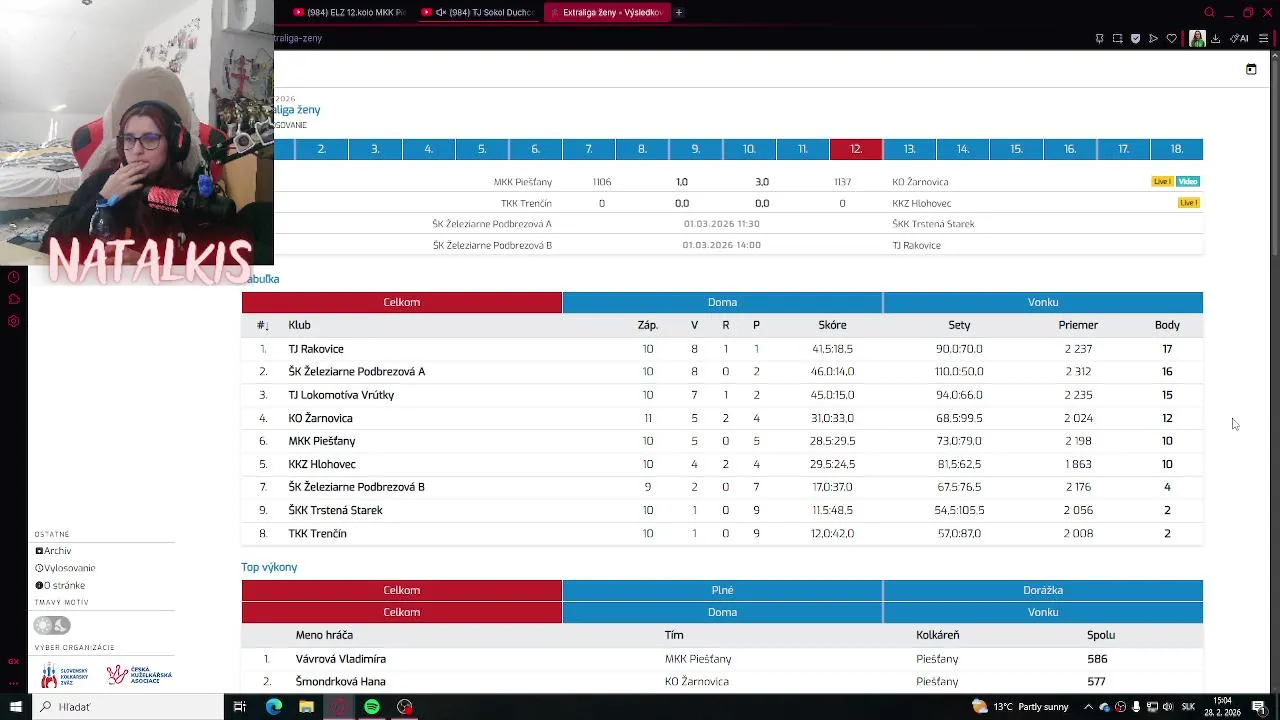The height and width of the screenshot is (720, 1280).
Task: Select round 13 in the round selector
Action: 909,149
